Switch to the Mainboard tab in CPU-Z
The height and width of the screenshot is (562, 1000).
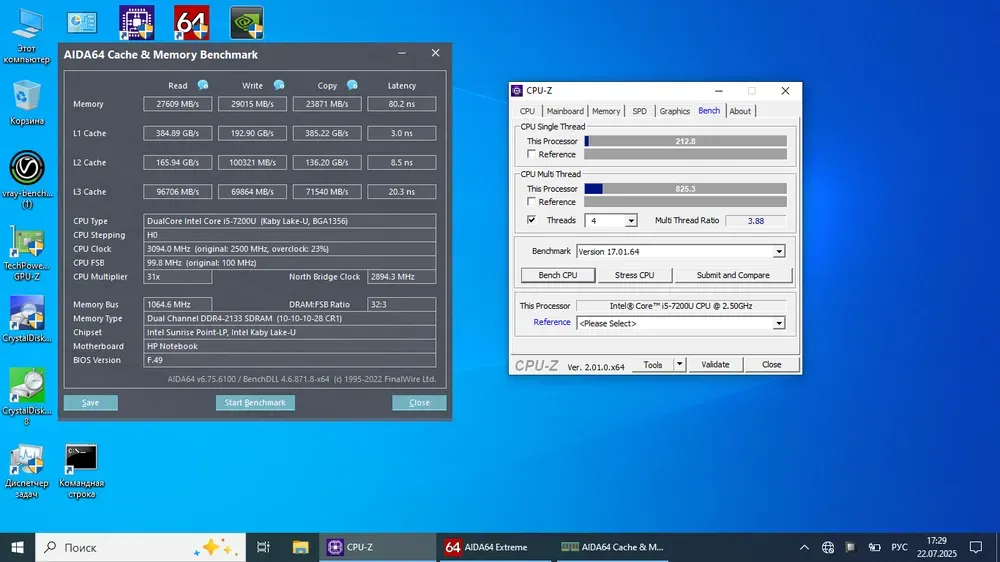coord(565,111)
